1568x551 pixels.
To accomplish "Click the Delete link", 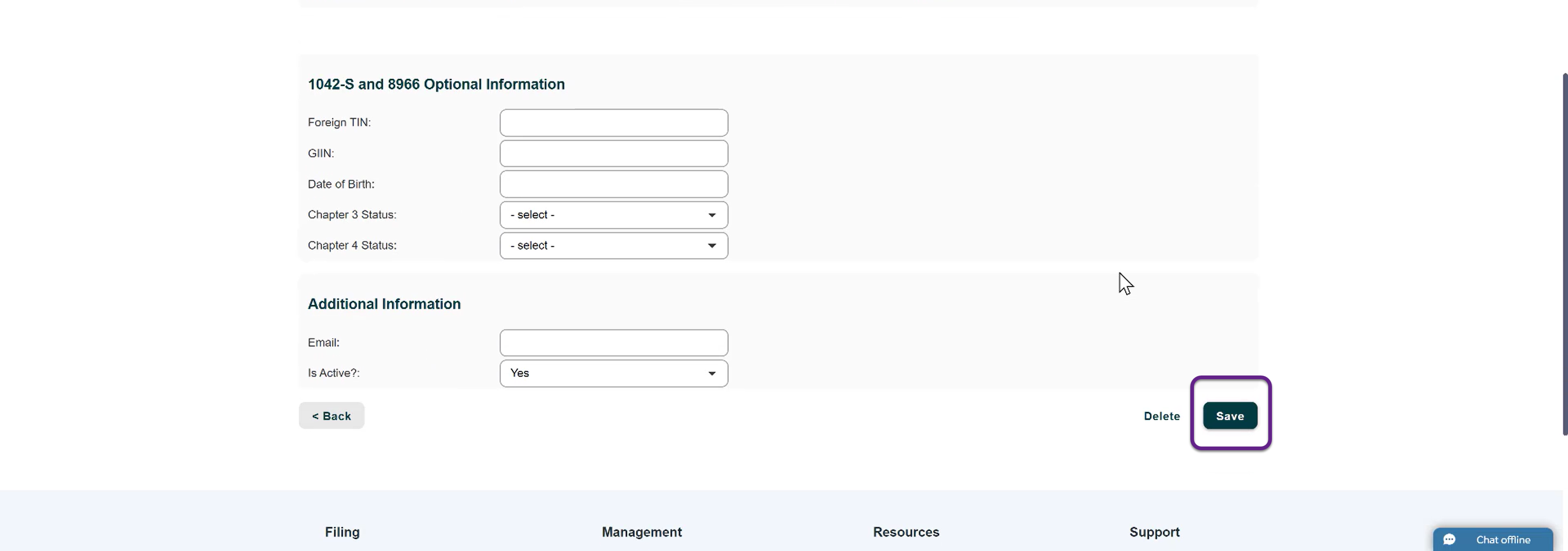I will 1161,416.
